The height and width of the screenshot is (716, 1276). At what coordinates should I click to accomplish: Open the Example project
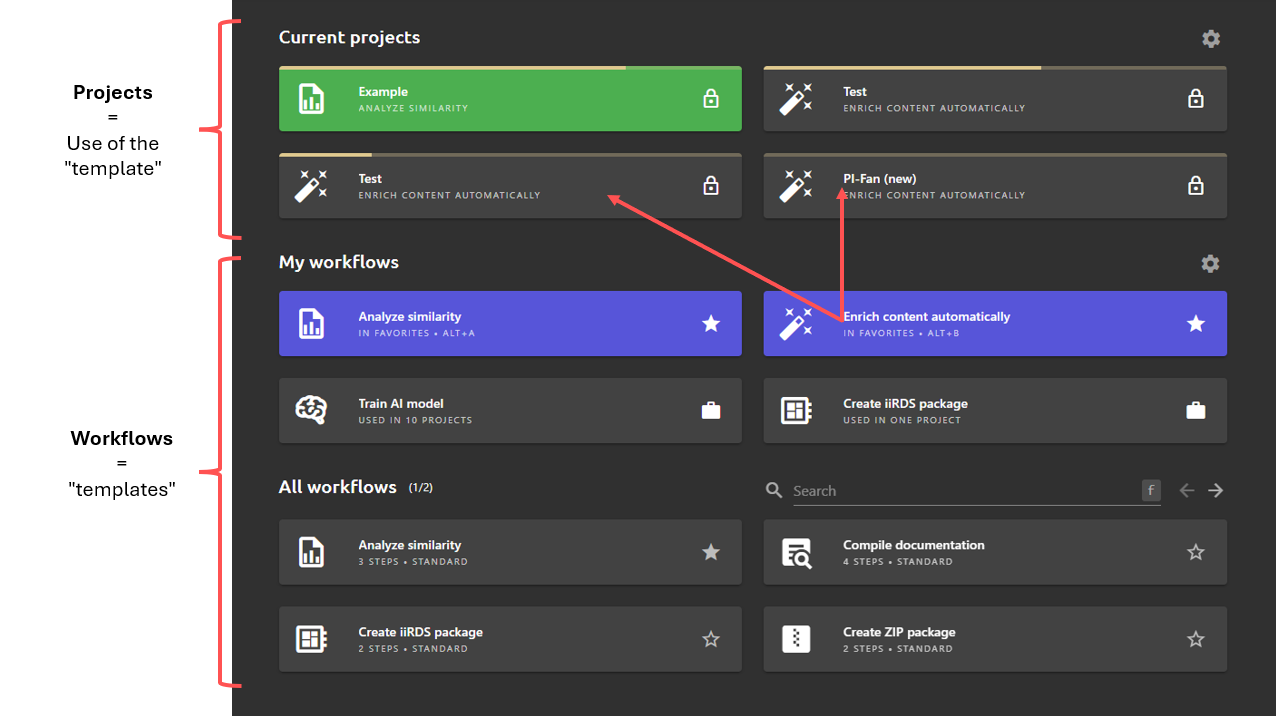tap(510, 99)
